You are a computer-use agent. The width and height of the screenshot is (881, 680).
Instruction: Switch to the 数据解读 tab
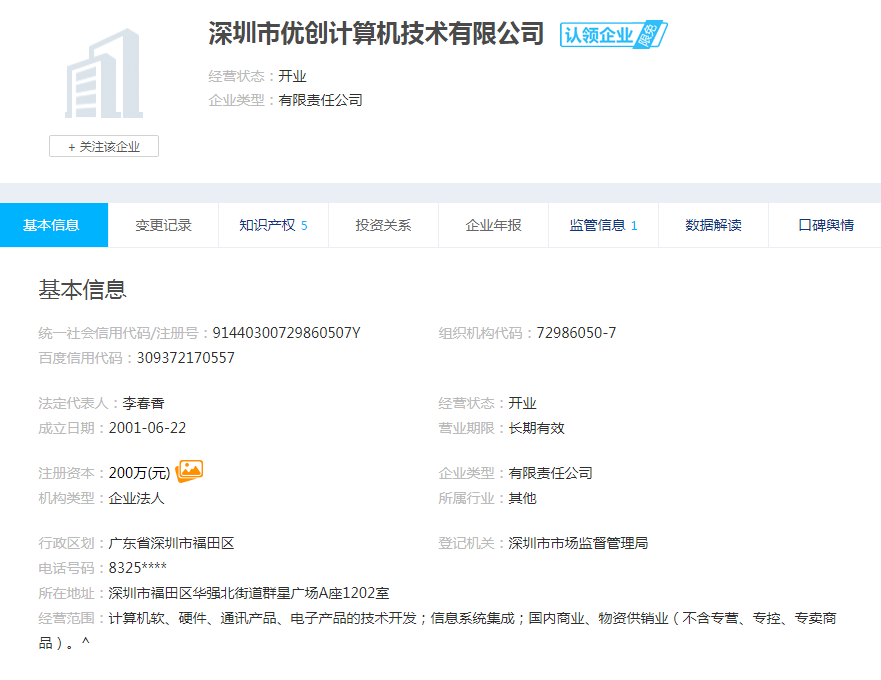pos(713,225)
